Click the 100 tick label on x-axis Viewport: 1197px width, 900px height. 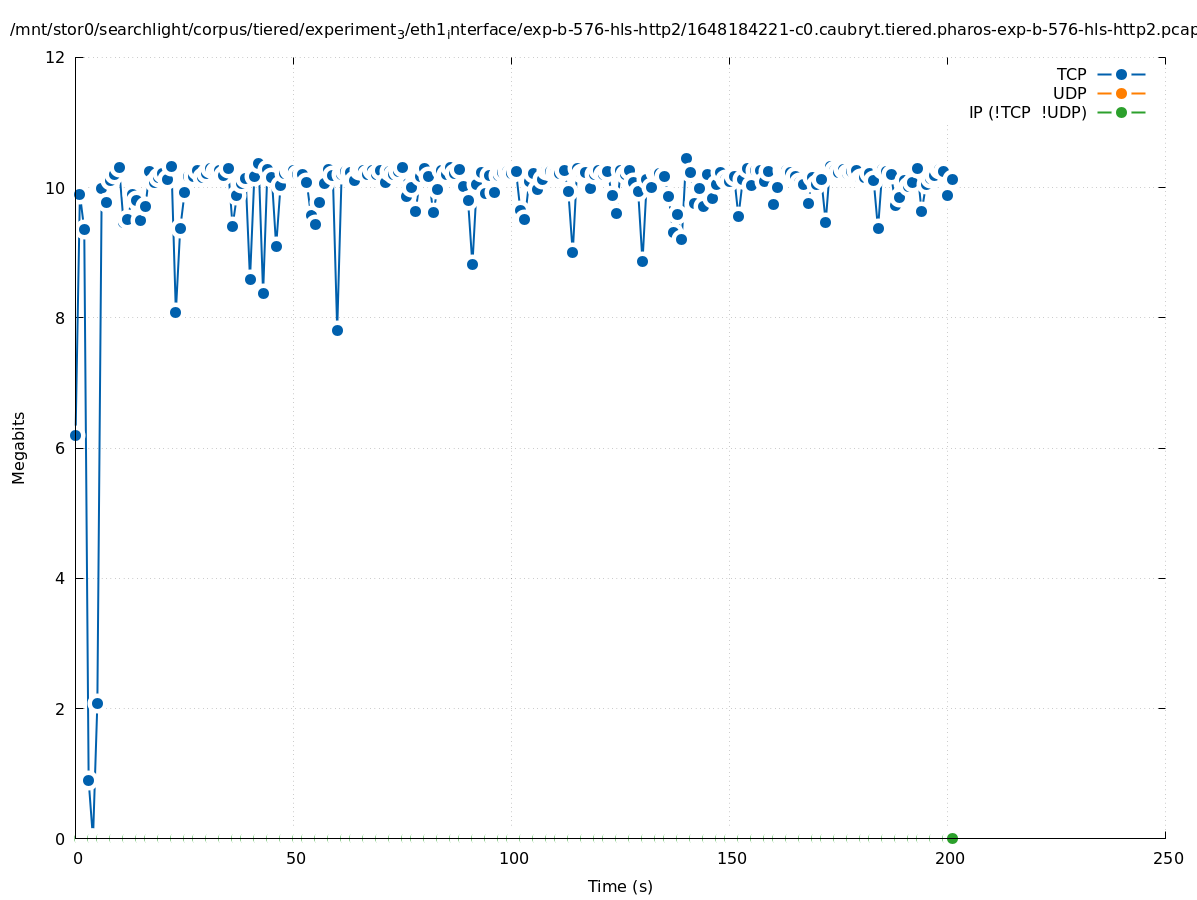coord(513,858)
